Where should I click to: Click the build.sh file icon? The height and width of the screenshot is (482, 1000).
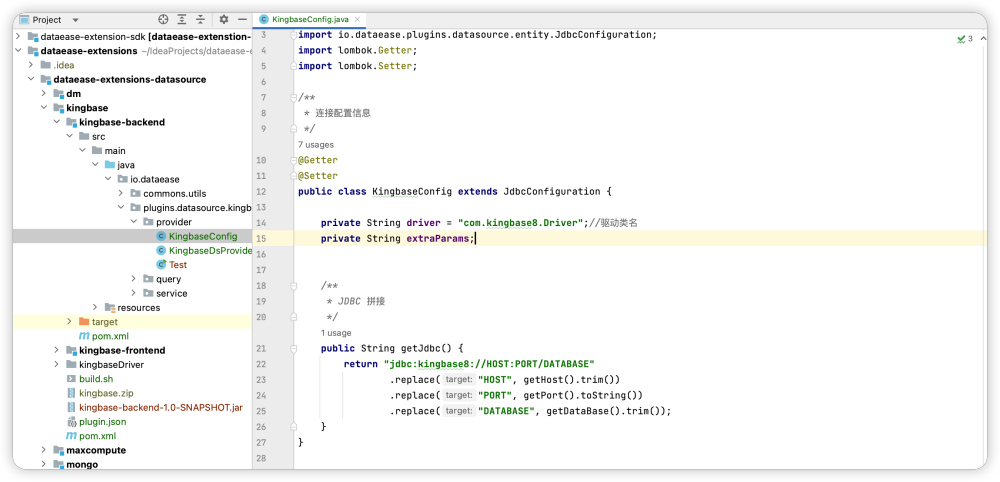(x=71, y=379)
